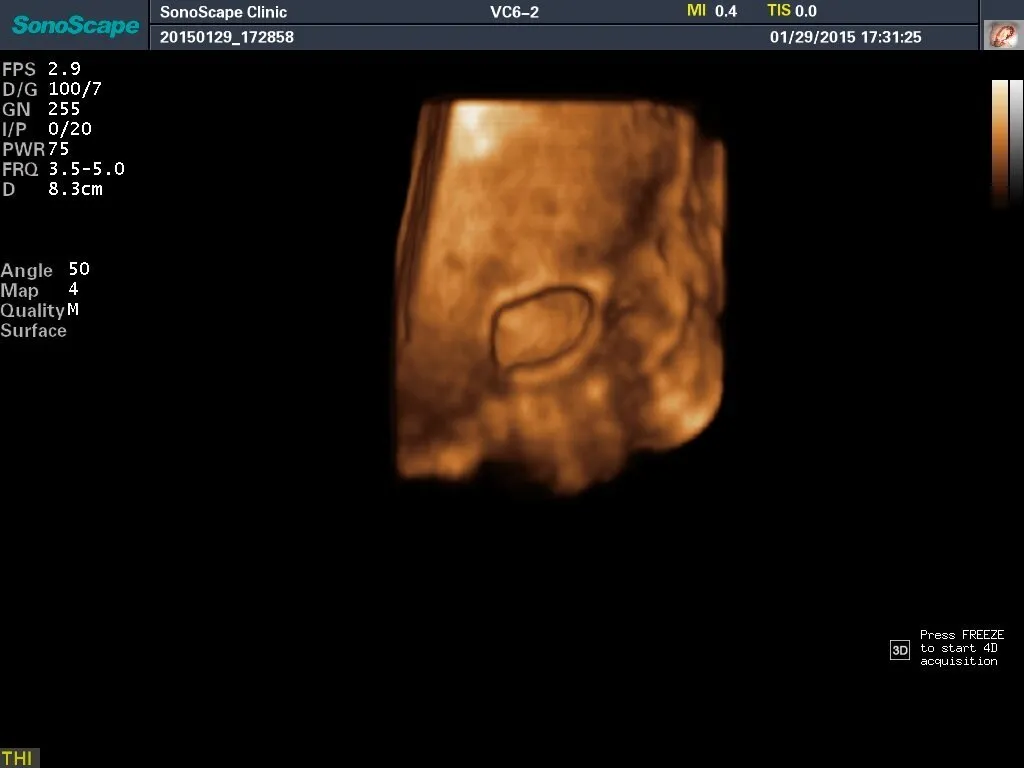This screenshot has height=768, width=1024.
Task: Click the SonoScape logo
Action: [x=75, y=25]
